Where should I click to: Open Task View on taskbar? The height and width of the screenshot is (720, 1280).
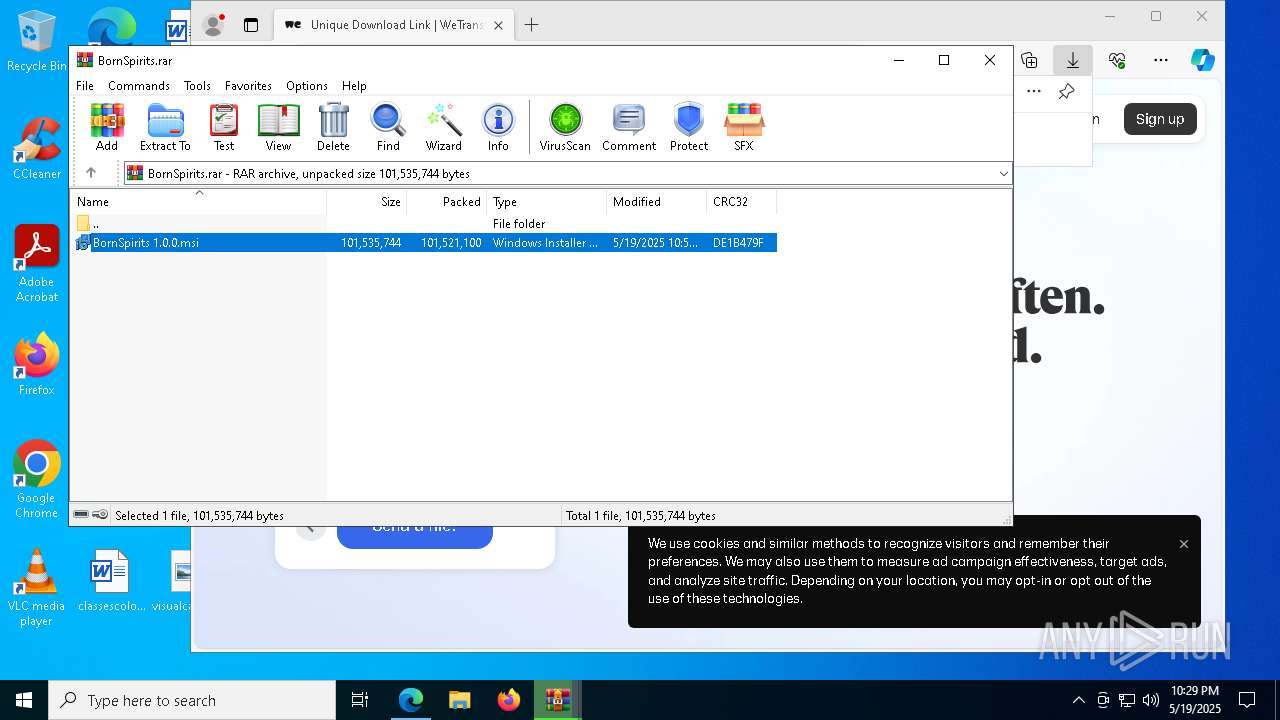pyautogui.click(x=360, y=700)
